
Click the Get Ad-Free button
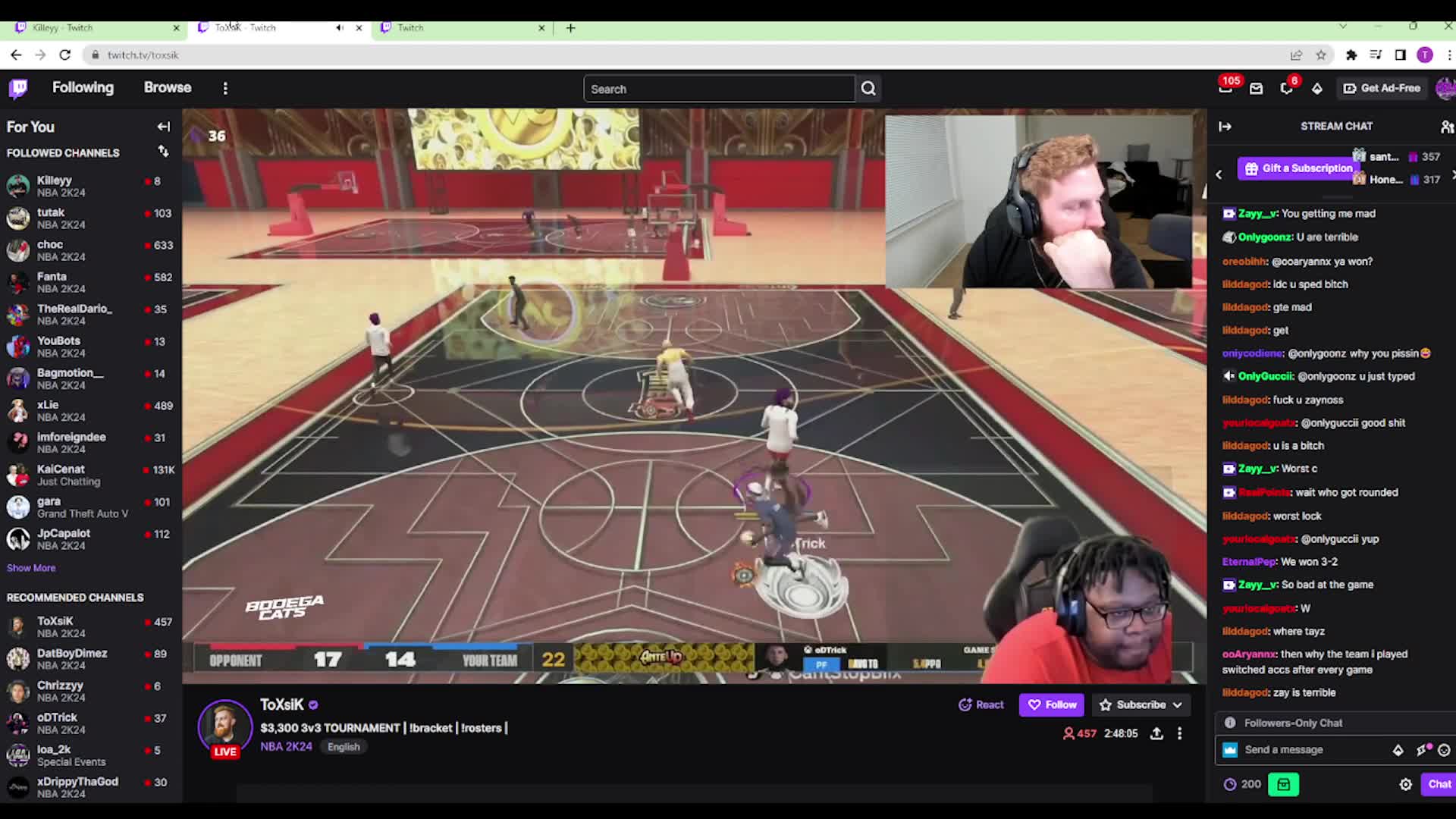coord(1382,88)
